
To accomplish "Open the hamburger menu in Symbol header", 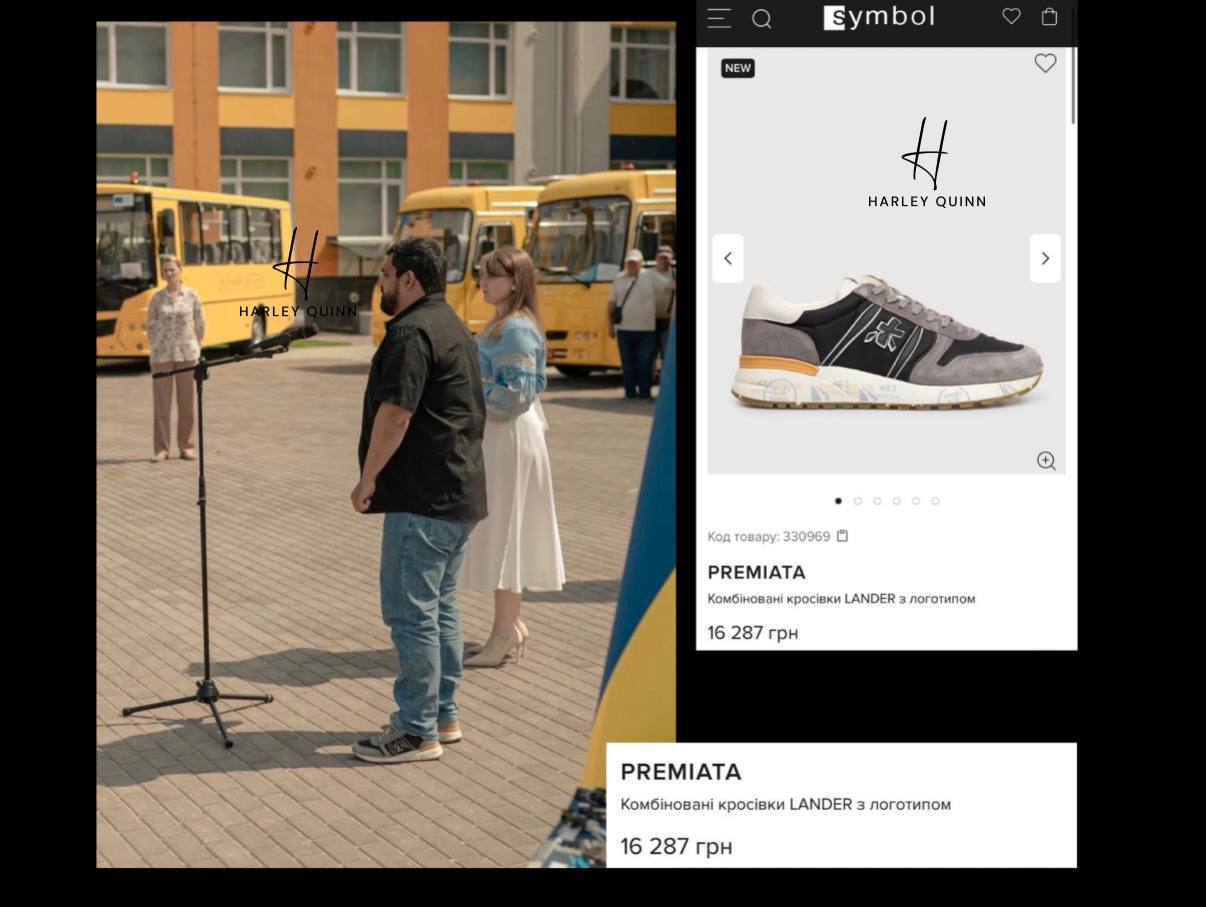I will coord(719,18).
